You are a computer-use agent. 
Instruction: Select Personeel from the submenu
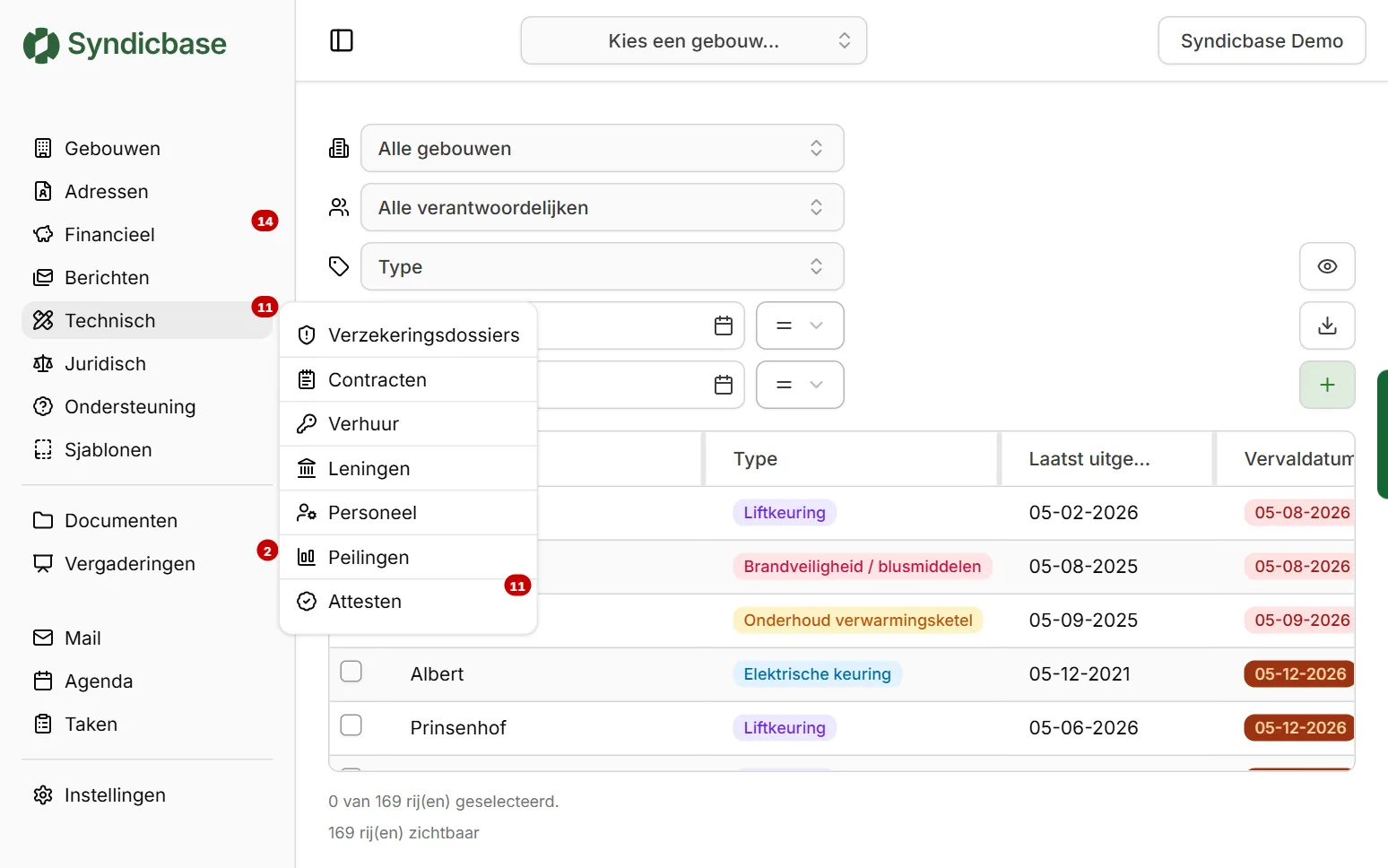coord(409,512)
